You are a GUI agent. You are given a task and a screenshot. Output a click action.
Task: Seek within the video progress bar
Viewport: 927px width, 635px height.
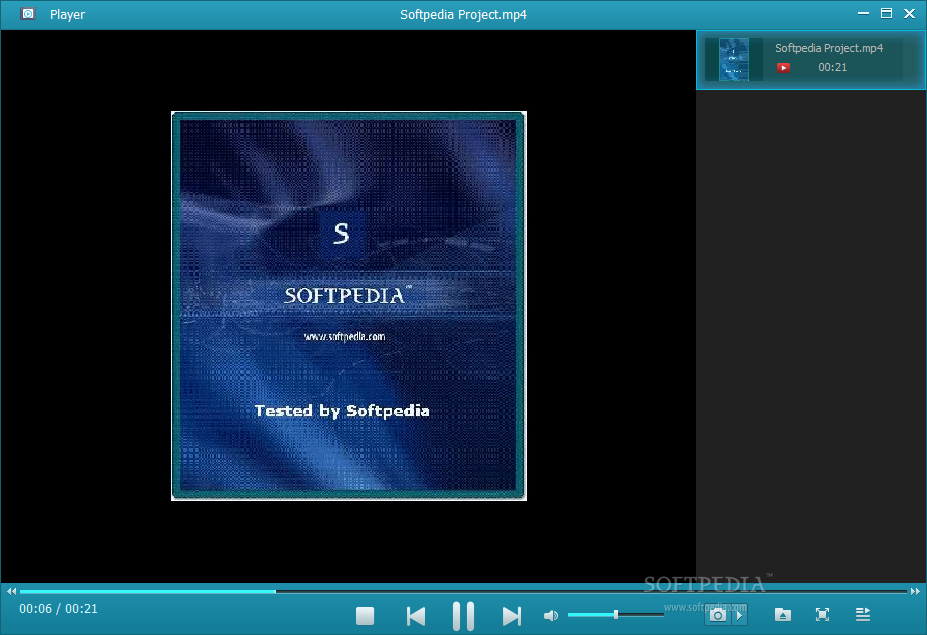pyautogui.click(x=464, y=591)
